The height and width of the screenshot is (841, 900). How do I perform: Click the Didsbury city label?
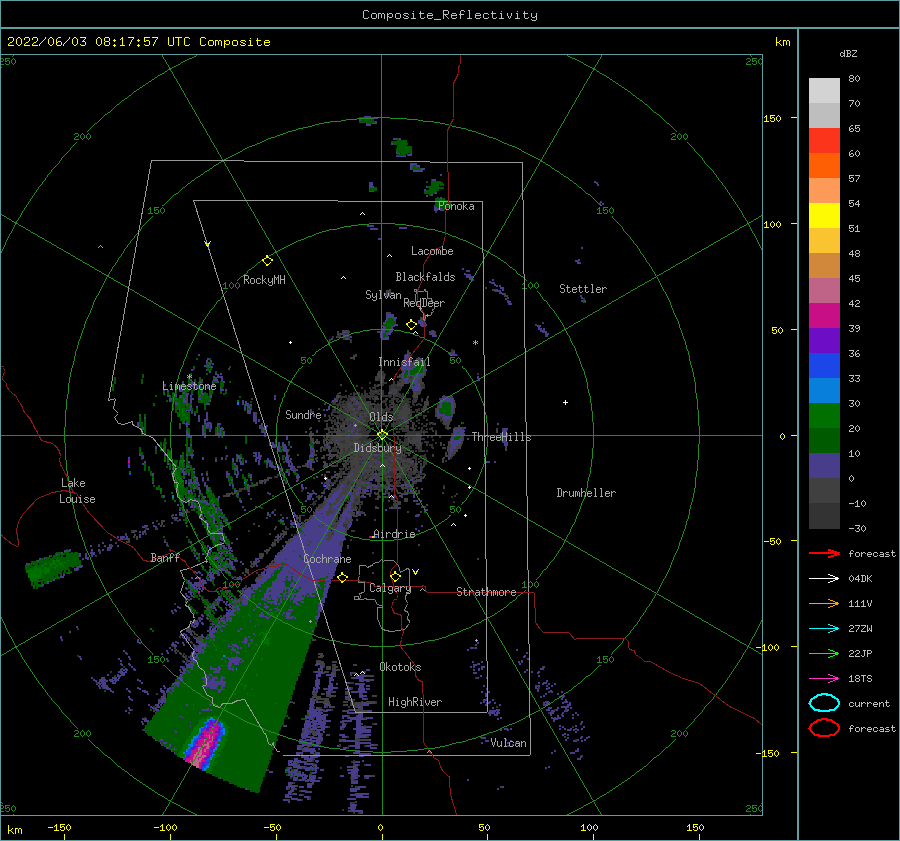pos(377,448)
